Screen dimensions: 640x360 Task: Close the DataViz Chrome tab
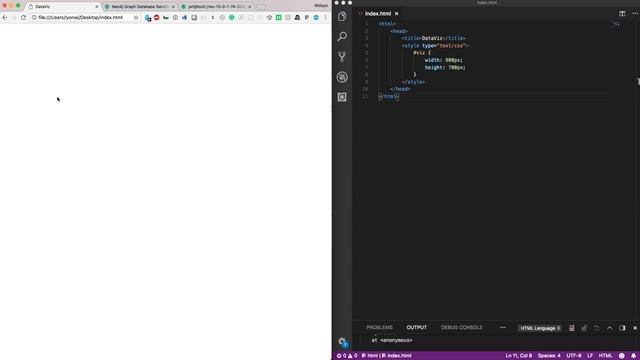pos(97,7)
